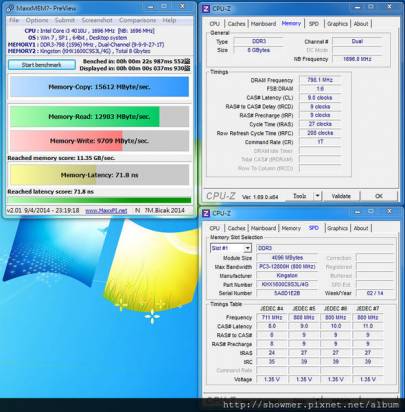The height and width of the screenshot is (412, 405).
Task: Switch to Caches tab in bottom CPU-Z window
Action: [x=236, y=228]
